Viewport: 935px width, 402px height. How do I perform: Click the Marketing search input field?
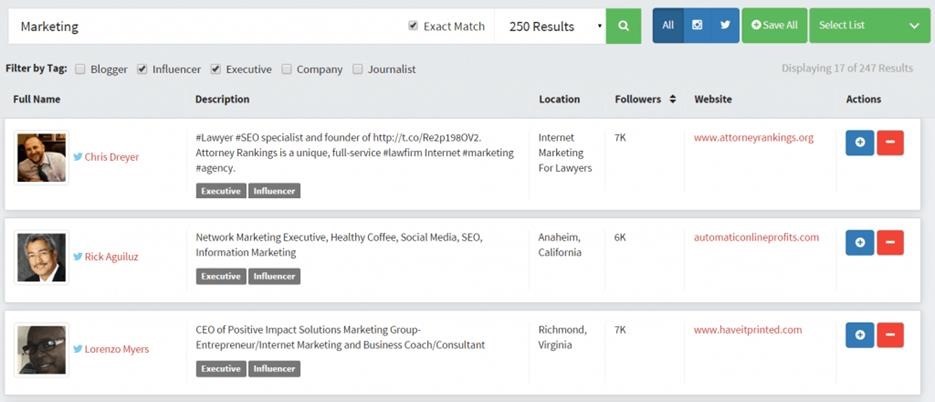(x=200, y=26)
